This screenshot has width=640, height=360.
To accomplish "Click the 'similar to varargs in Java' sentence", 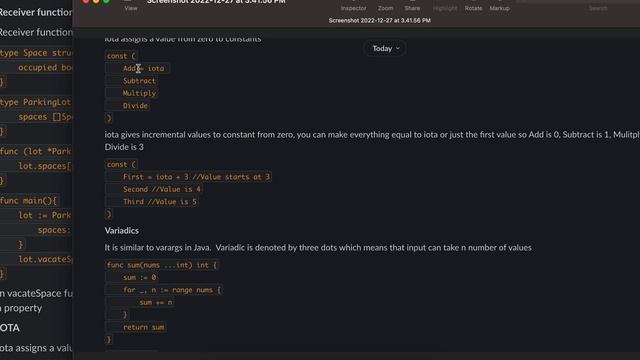I will [x=318, y=248].
